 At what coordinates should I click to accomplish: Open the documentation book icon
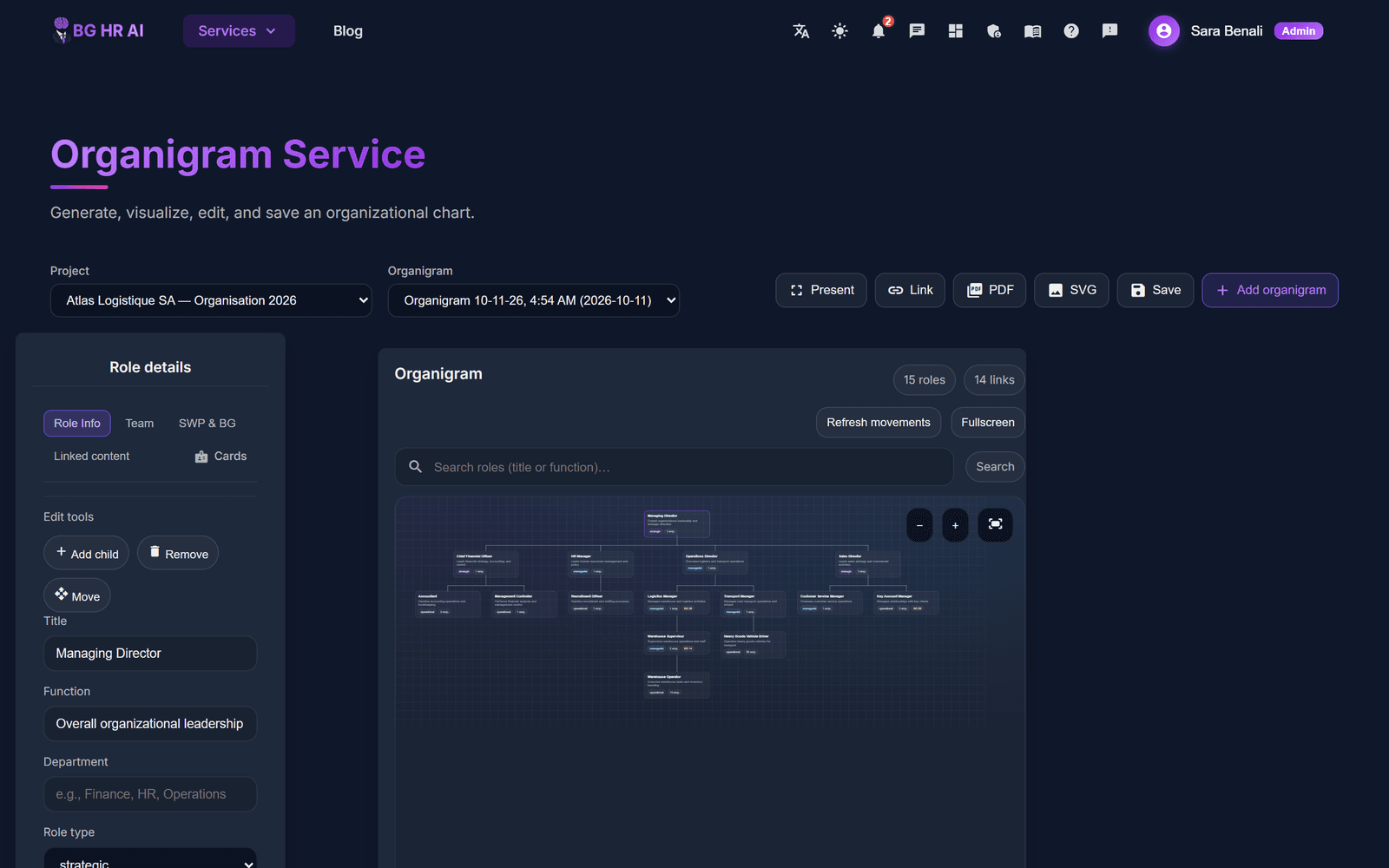pos(1032,31)
